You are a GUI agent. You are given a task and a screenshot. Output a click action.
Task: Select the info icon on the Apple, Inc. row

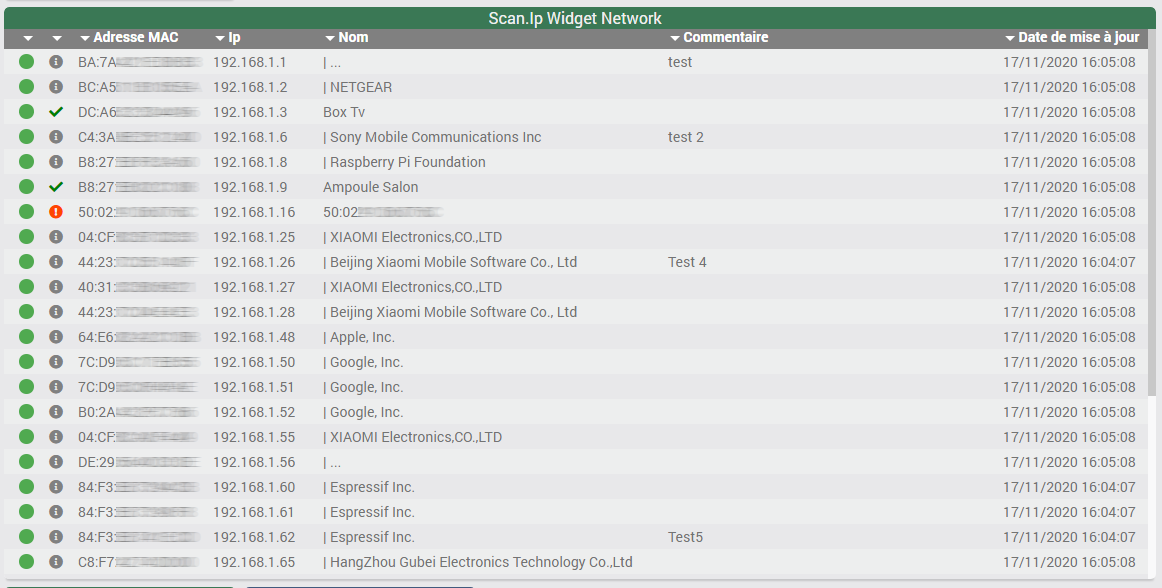(x=56, y=337)
